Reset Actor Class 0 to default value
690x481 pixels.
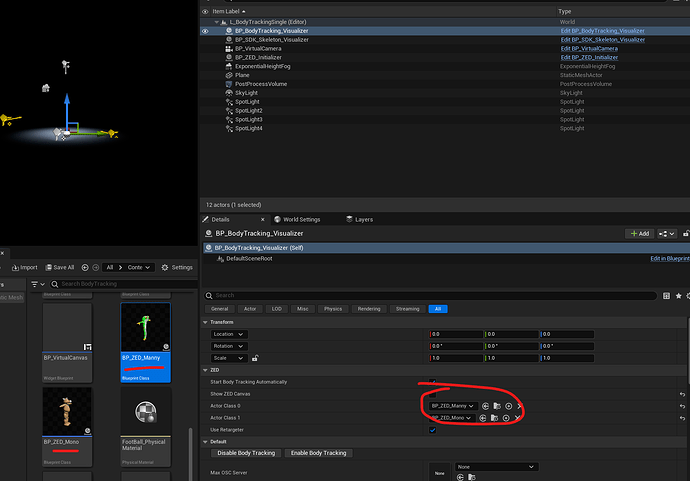pyautogui.click(x=683, y=405)
